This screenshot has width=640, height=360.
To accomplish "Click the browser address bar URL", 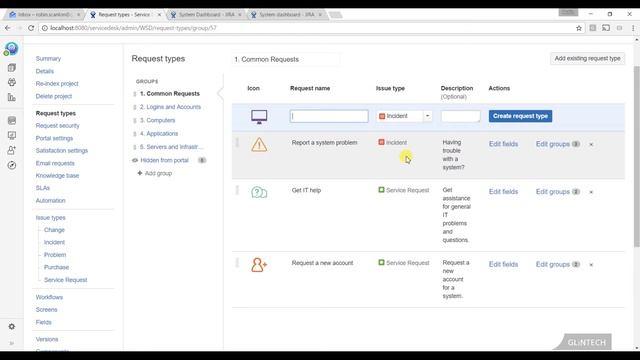I will [133, 28].
